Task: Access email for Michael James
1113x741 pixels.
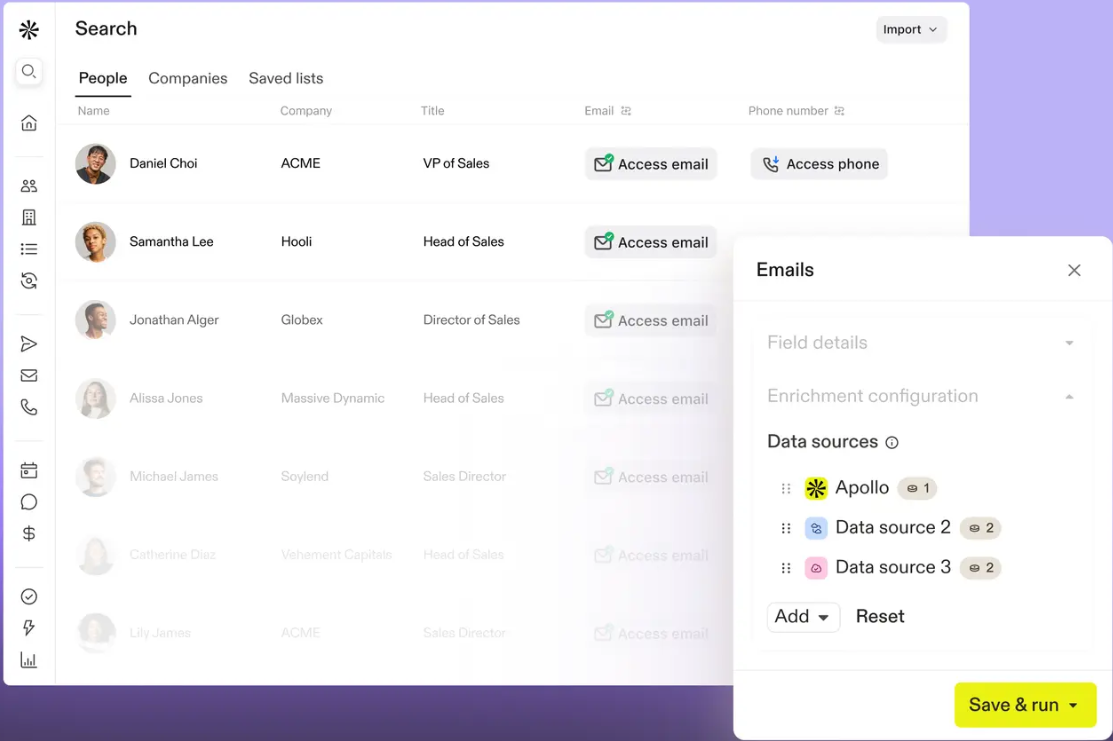Action: point(651,477)
